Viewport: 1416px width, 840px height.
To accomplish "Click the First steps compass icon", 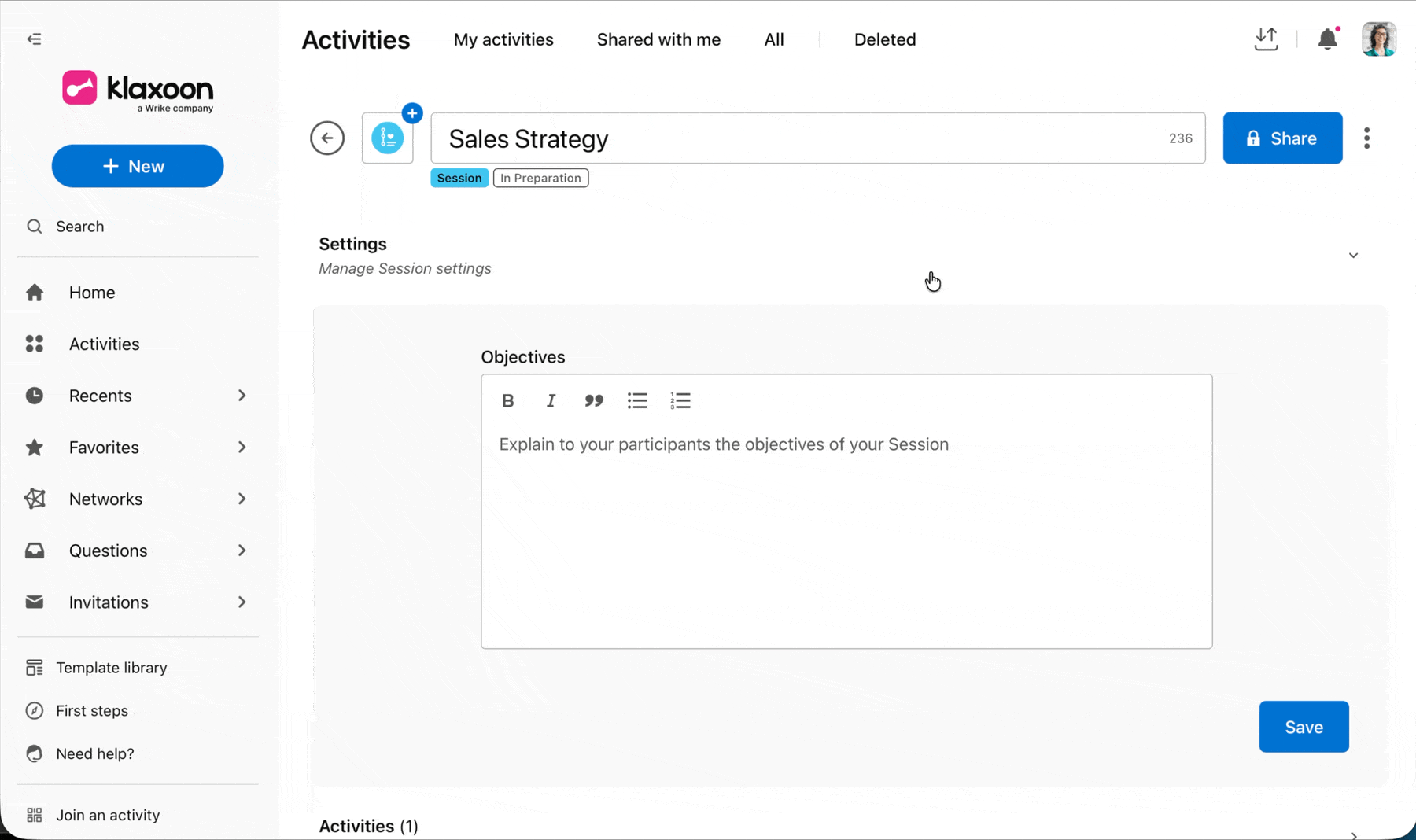I will tap(34, 711).
